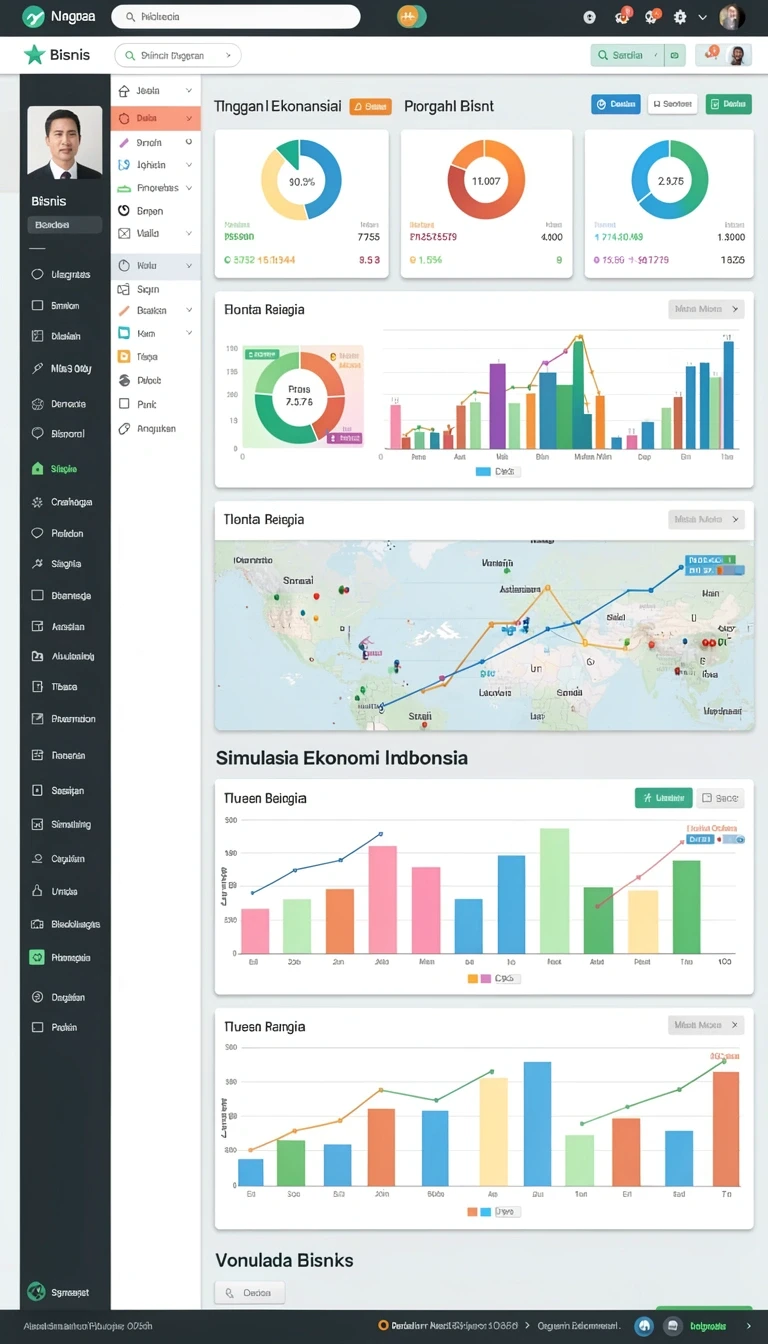Image resolution: width=768 pixels, height=1344 pixels.
Task: Select the green home icon in dark sidebar
Action: [x=38, y=468]
